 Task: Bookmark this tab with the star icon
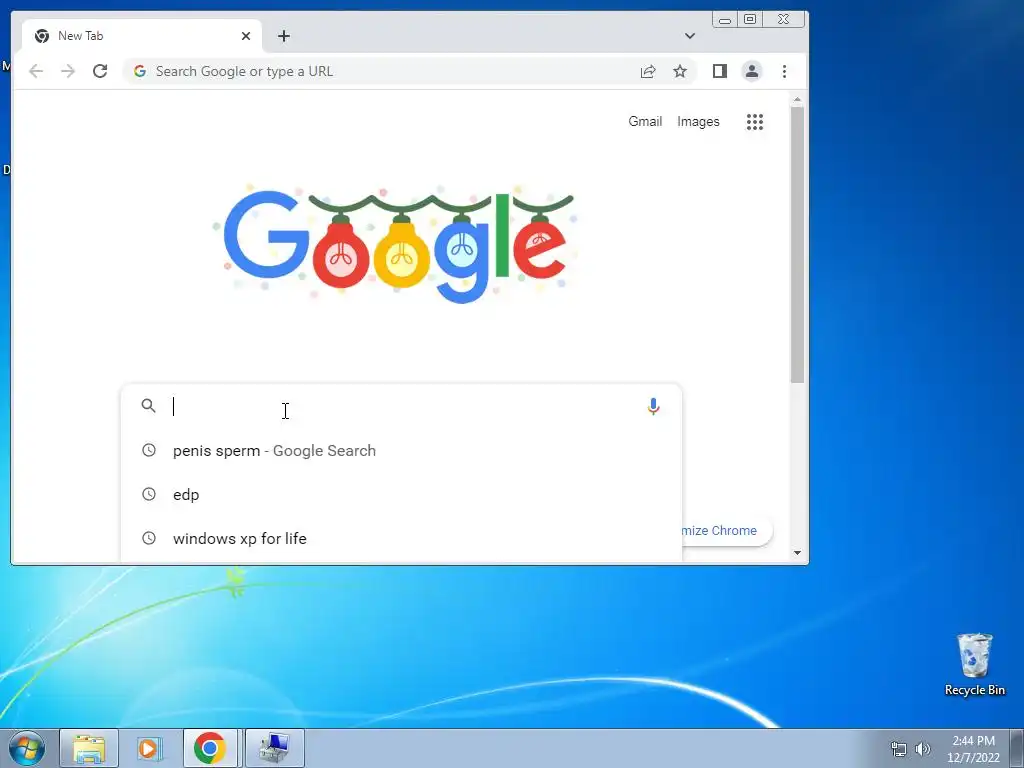pos(680,71)
